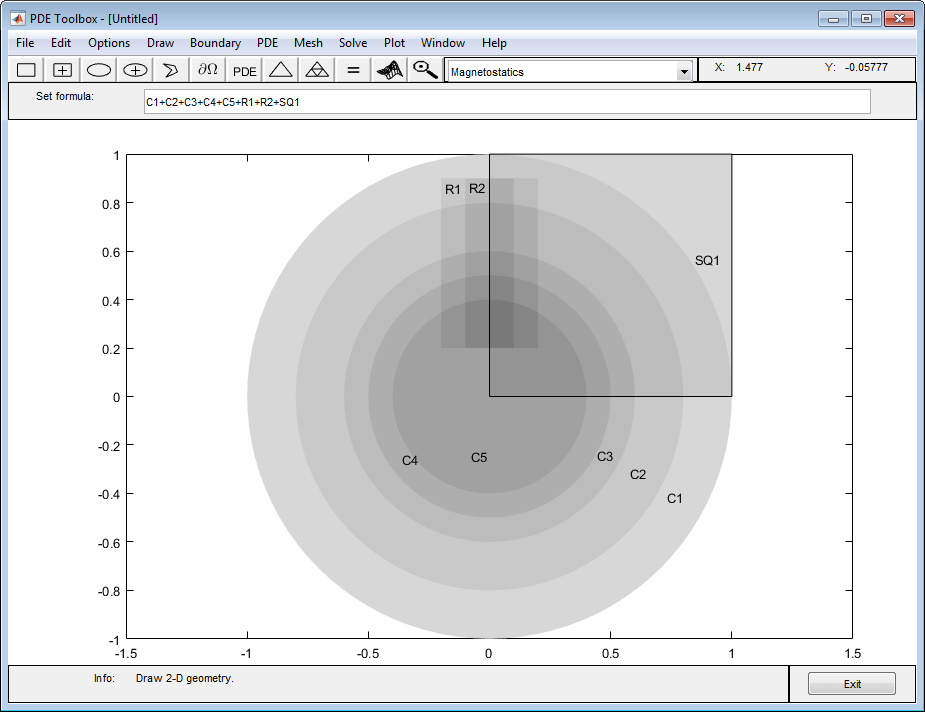
Task: Select the centered ellipse tool
Action: pyautogui.click(x=135, y=70)
